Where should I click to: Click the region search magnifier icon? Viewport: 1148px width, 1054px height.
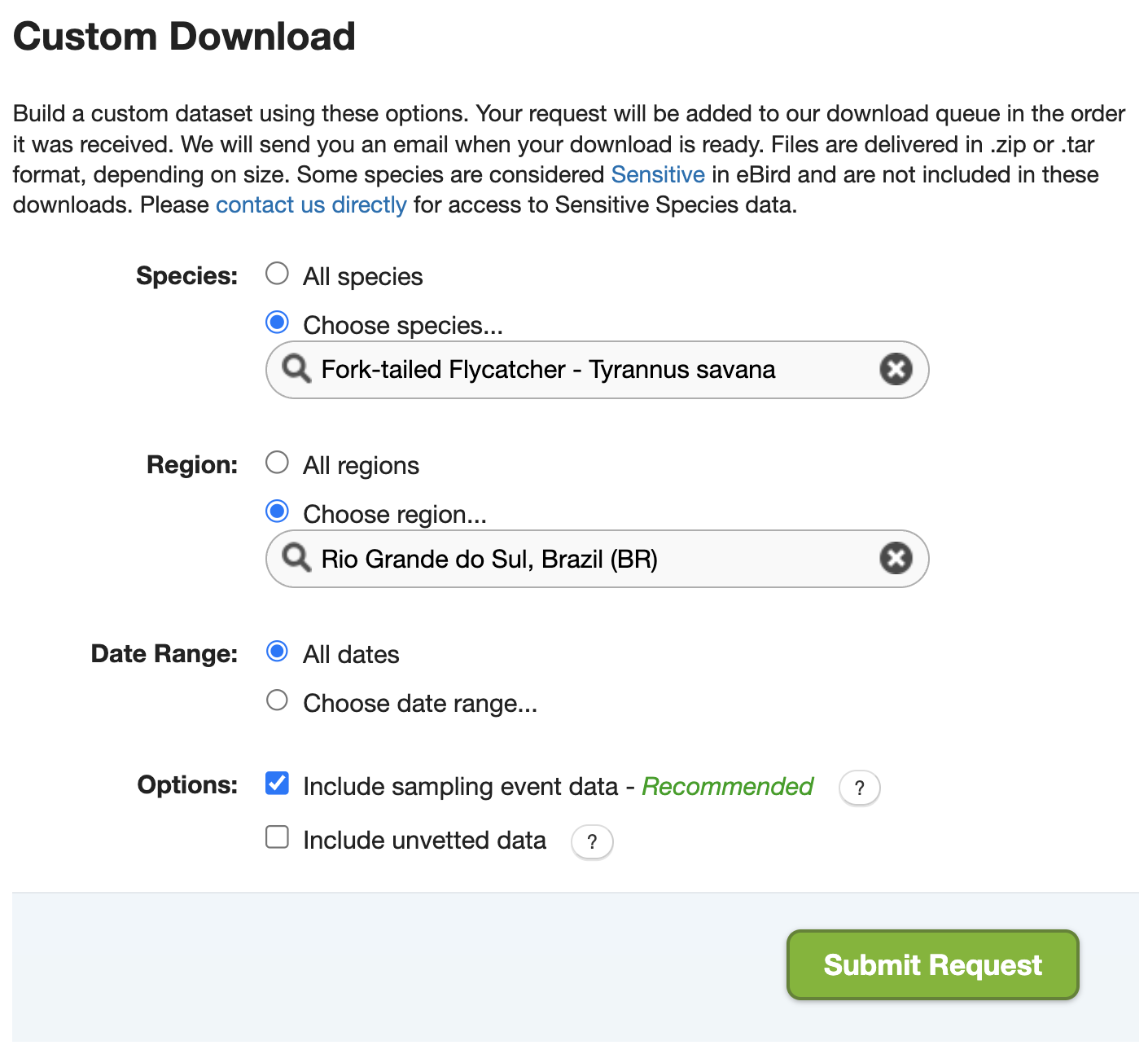point(296,559)
